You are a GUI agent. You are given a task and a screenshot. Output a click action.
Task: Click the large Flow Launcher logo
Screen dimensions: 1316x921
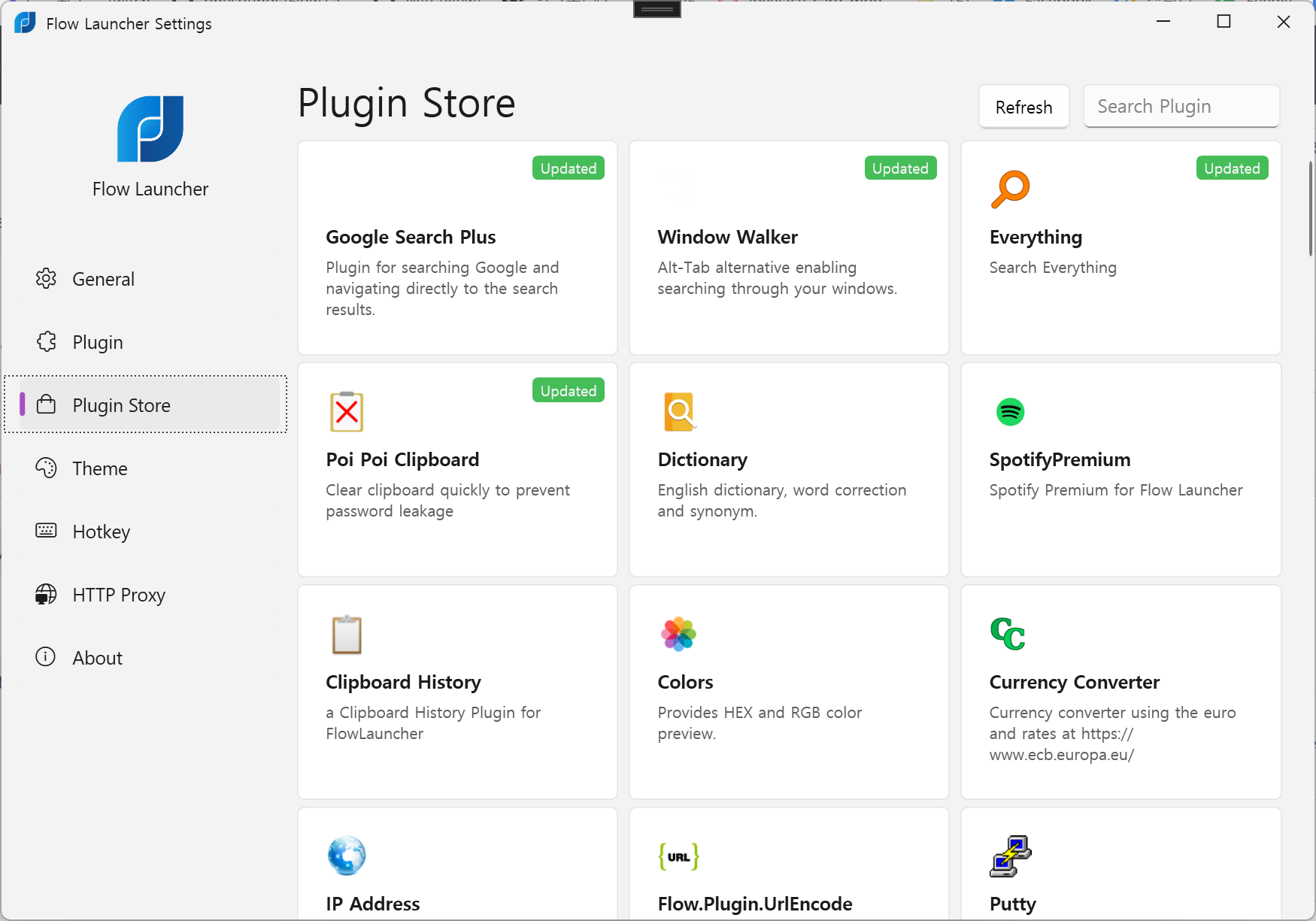(150, 129)
